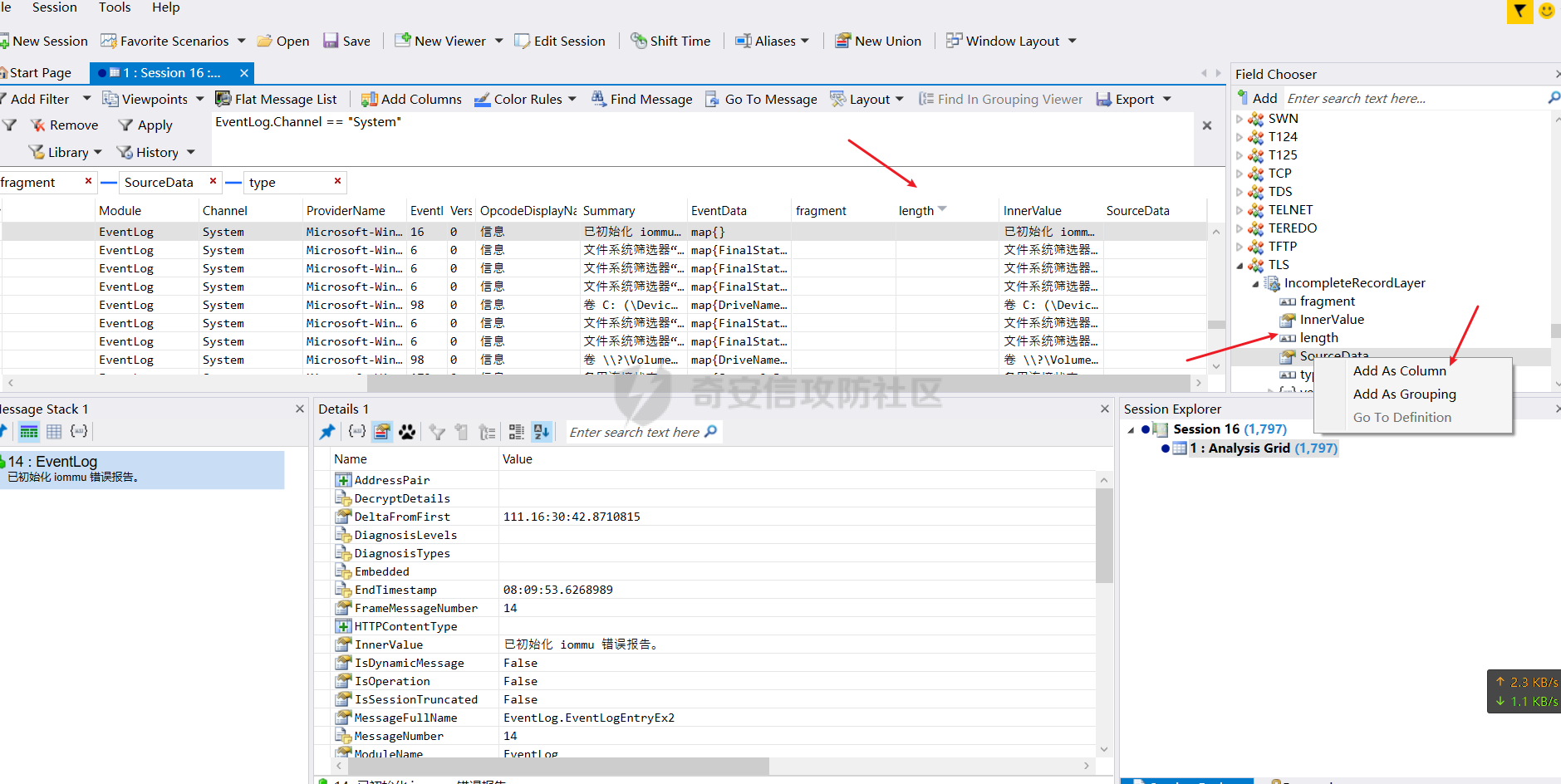1561x784 pixels.
Task: Click the New Session button
Action: tap(44, 41)
